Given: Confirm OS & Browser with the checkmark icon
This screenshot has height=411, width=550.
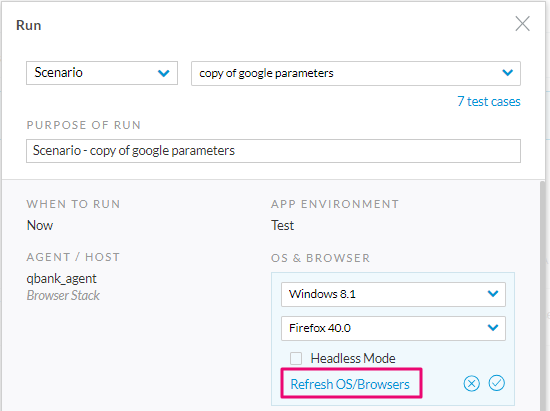Looking at the screenshot, I should pyautogui.click(x=497, y=383).
